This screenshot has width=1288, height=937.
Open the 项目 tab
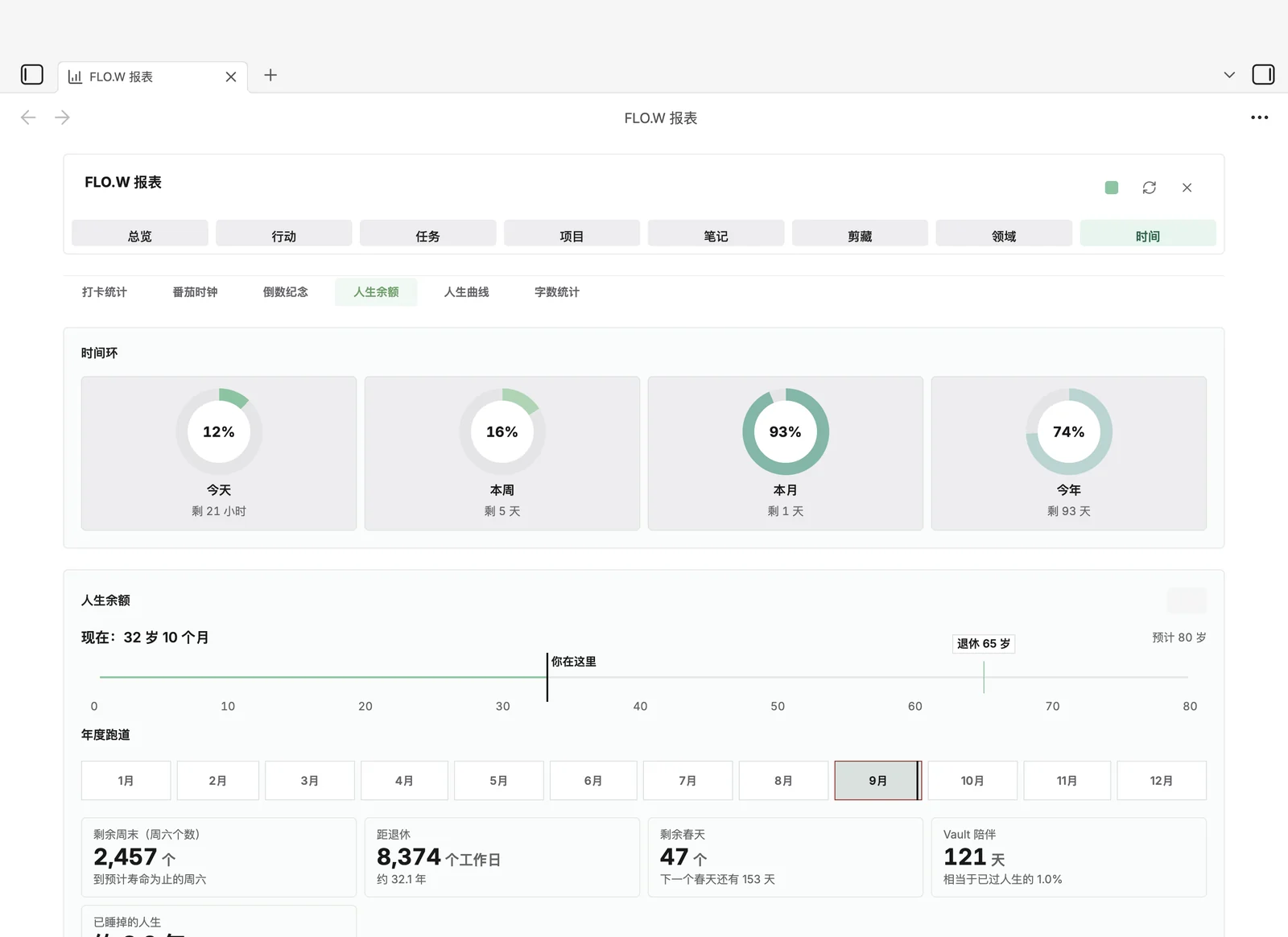tap(572, 233)
